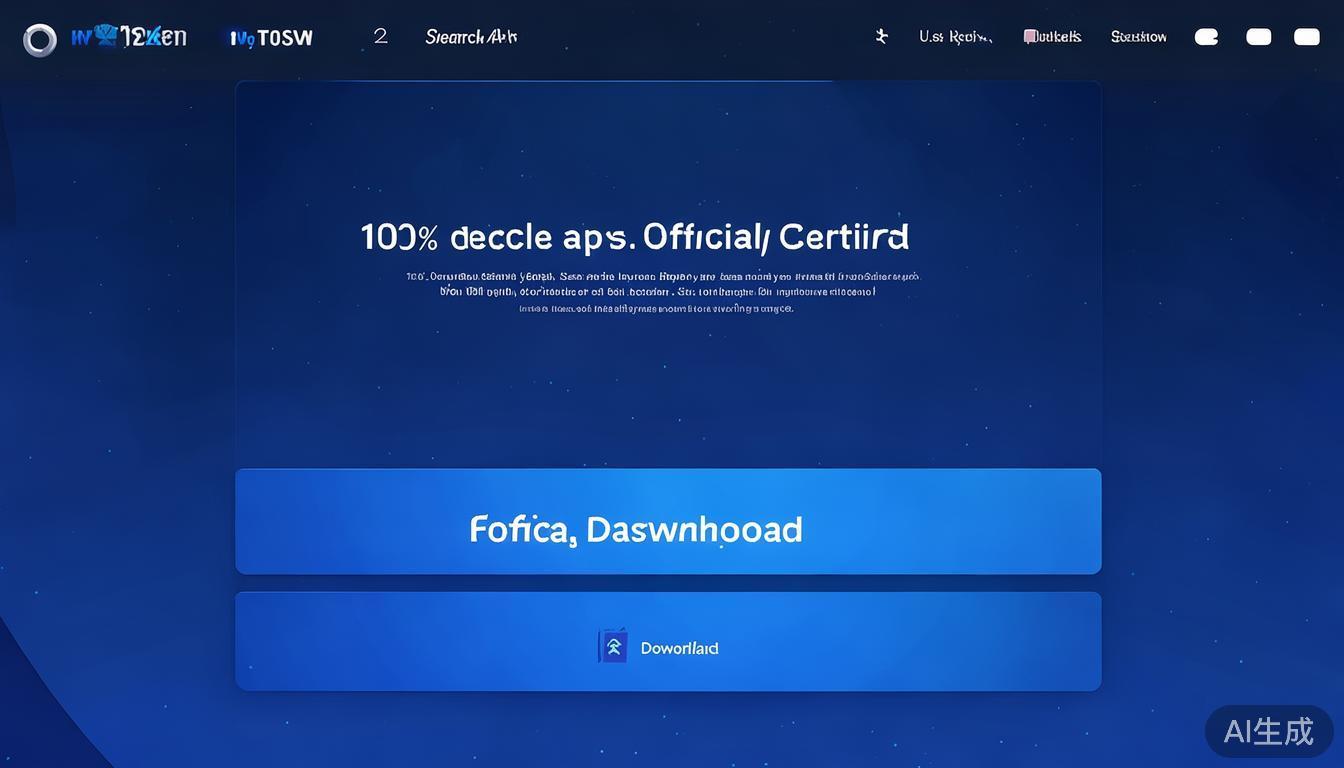This screenshot has height=768, width=1344.
Task: Click the small description paragraph under the headline
Action: tap(660, 292)
